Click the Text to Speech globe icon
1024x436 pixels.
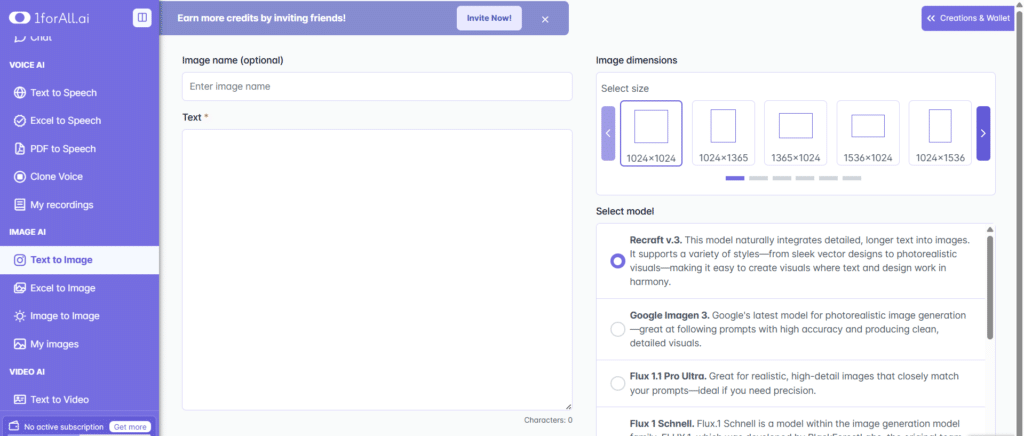pos(20,93)
